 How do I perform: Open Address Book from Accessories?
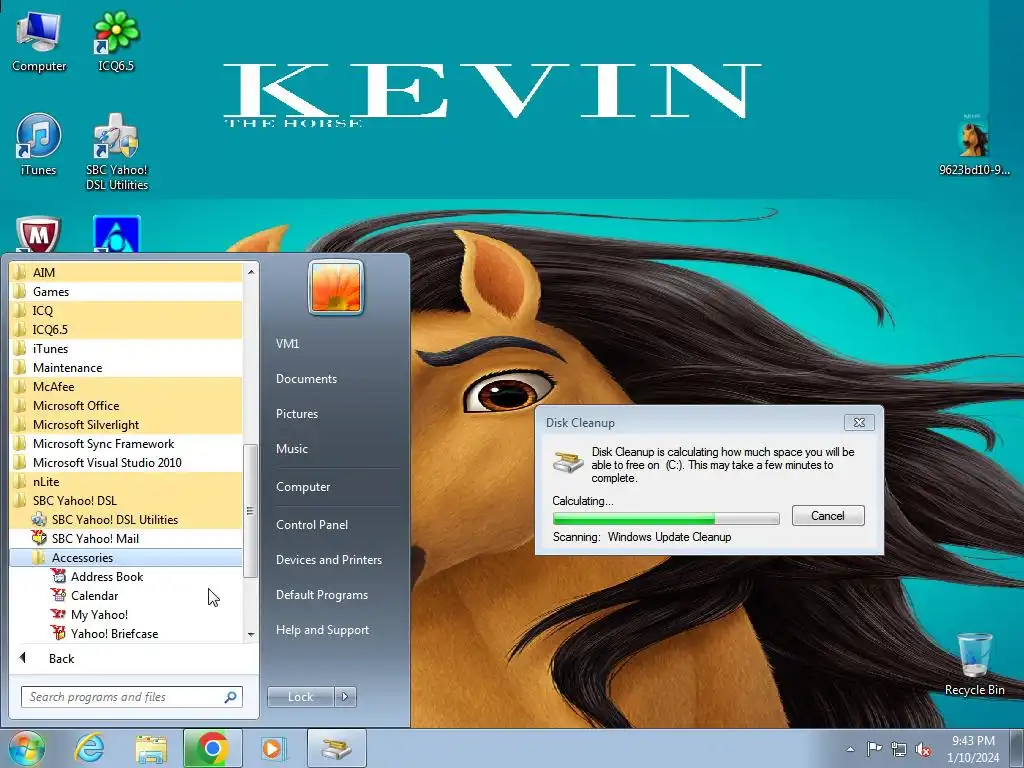(126, 576)
